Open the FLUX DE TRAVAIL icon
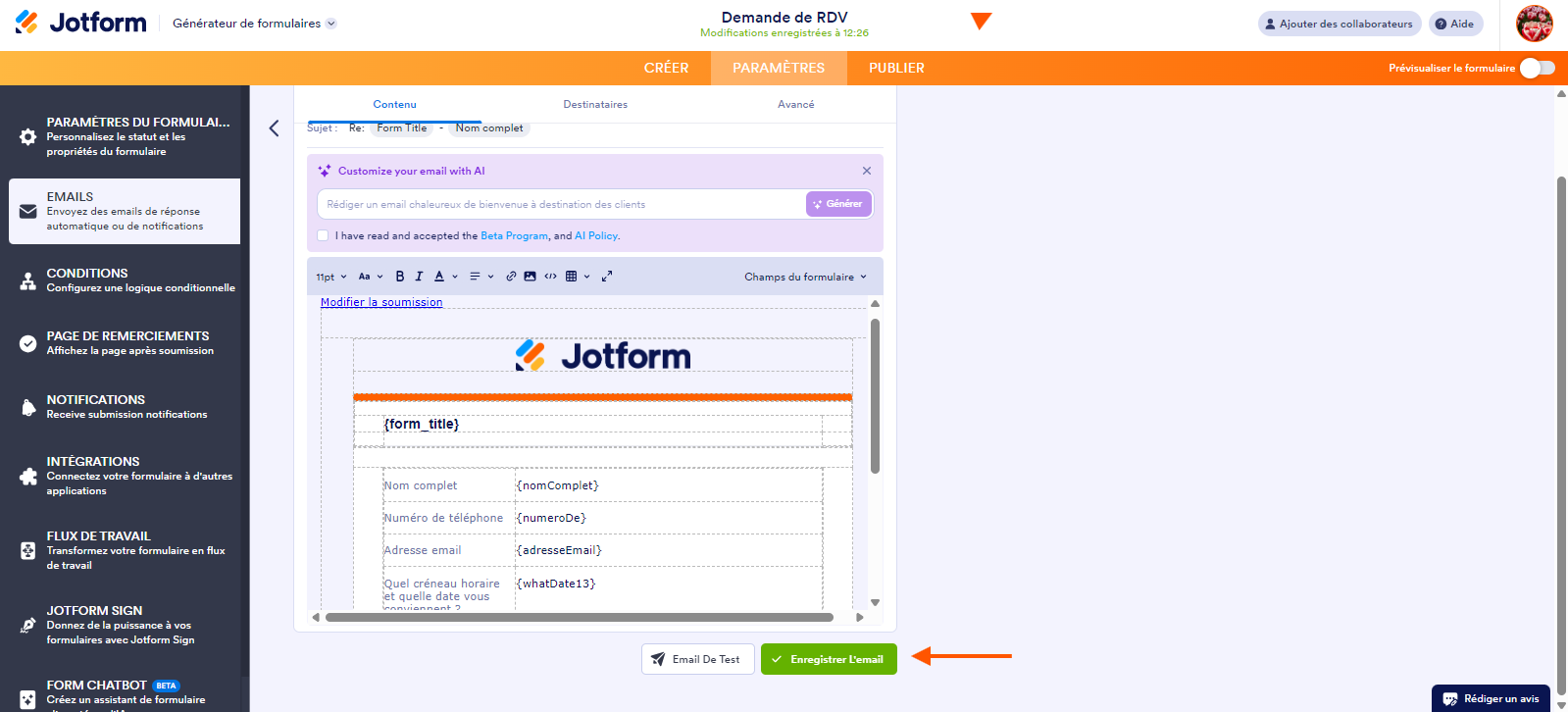The height and width of the screenshot is (712, 1568). 28,550
